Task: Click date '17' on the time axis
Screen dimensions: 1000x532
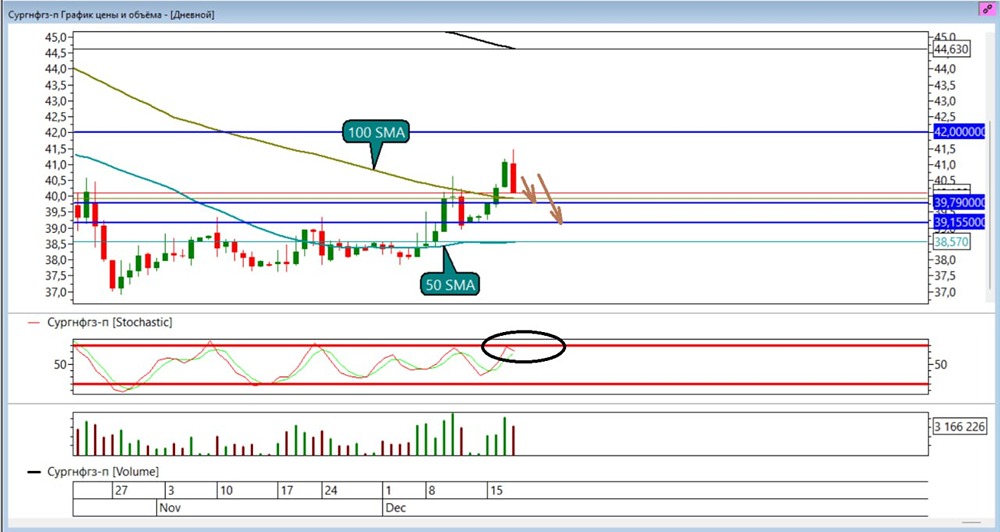Action: click(287, 491)
